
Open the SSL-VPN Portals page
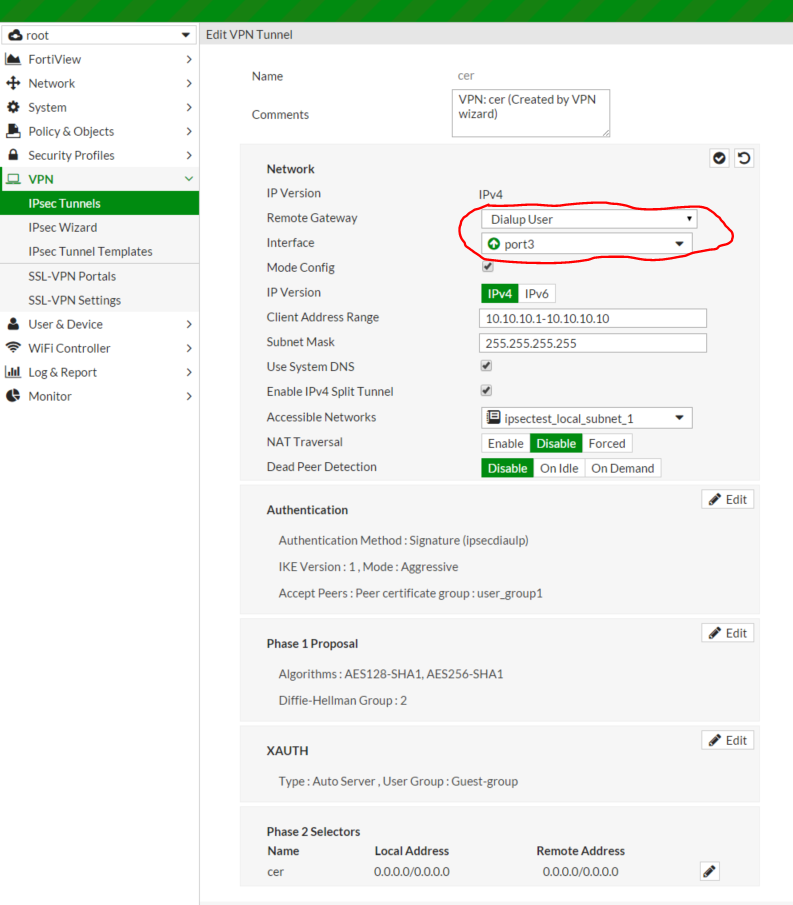point(99,276)
